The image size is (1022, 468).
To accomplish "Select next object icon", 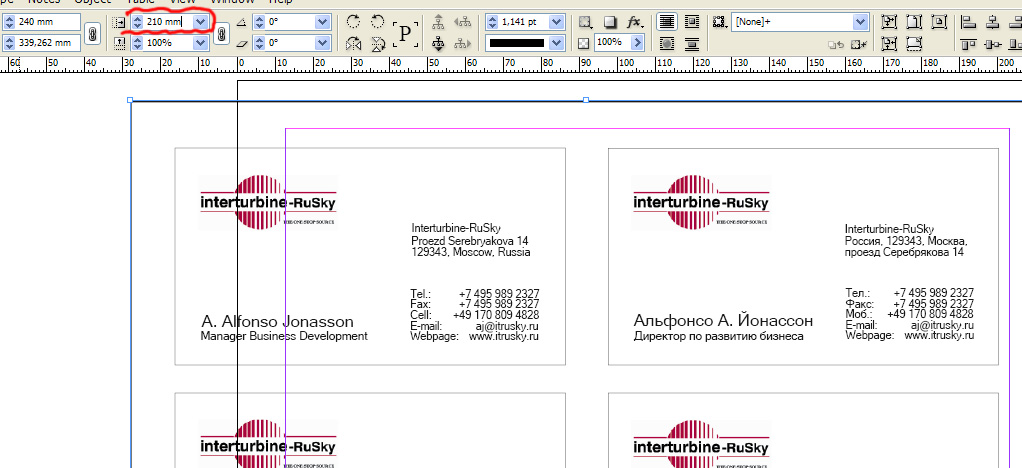I will pyautogui.click(x=463, y=44).
